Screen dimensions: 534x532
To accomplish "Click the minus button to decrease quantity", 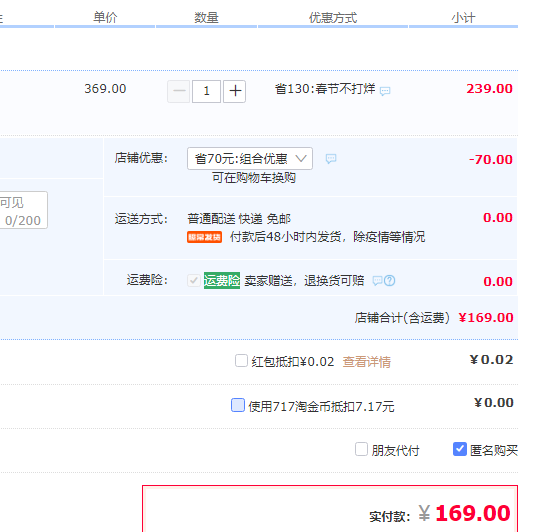I will (179, 91).
